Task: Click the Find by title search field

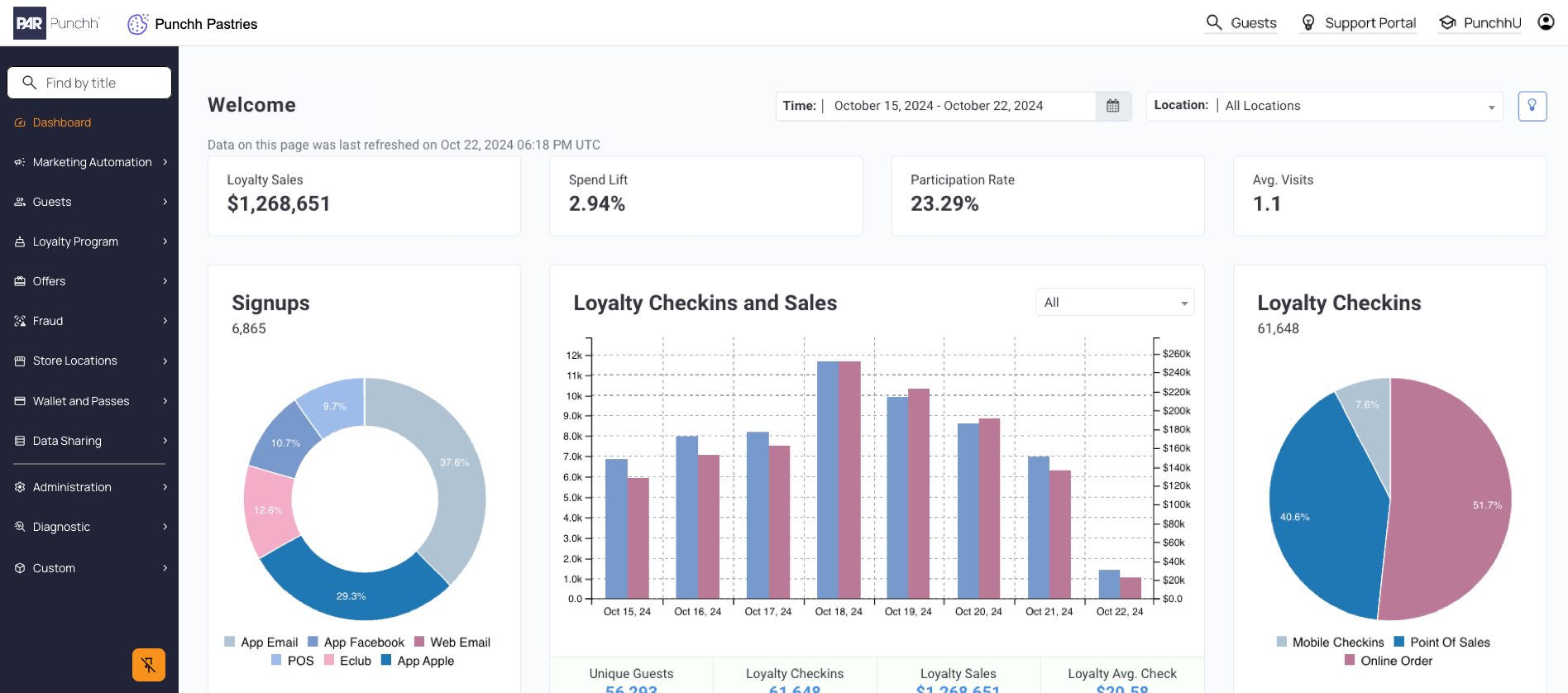Action: pyautogui.click(x=89, y=83)
